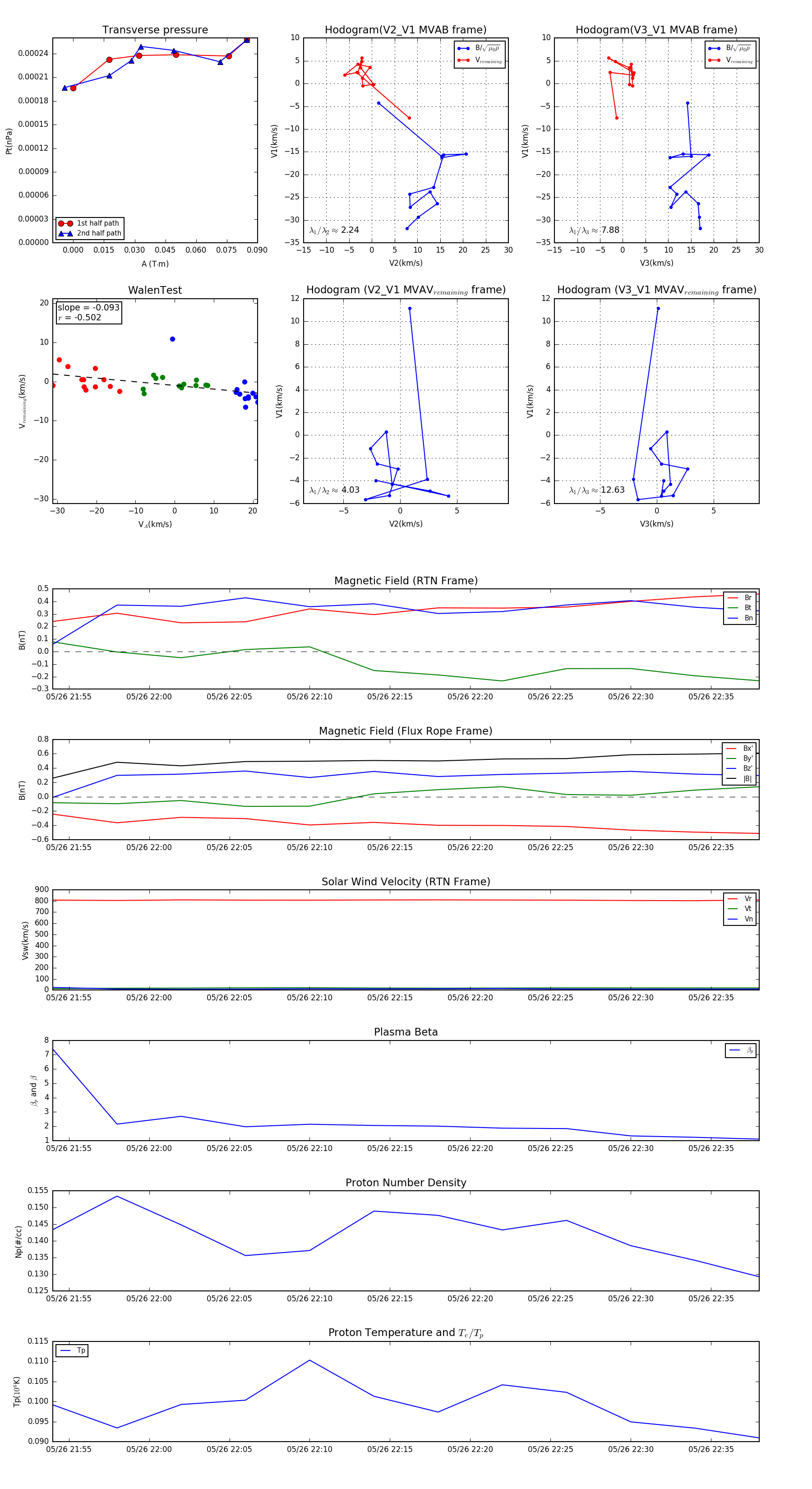Click the λ1/λ2 ≈ 2.24 annotation
Screen dimensions: 812x1489
point(334,230)
